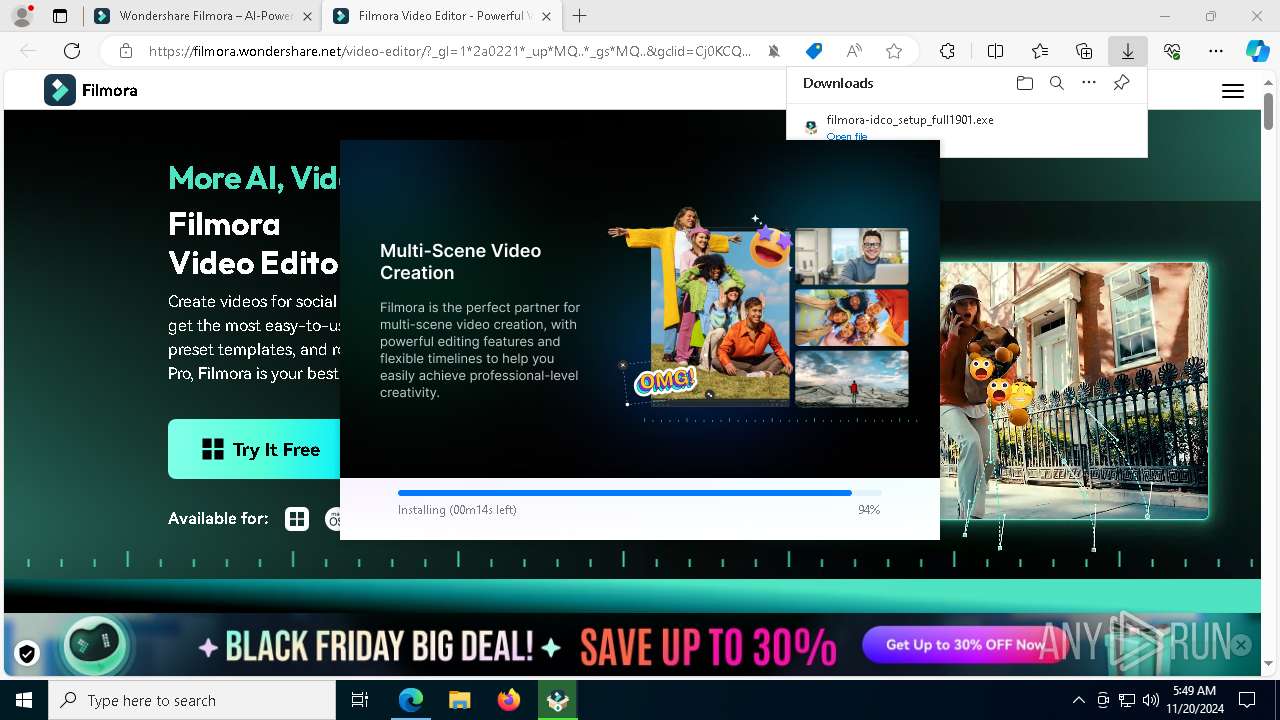This screenshot has width=1280, height=720.
Task: Open the website hamburger menu
Action: coord(1233,91)
